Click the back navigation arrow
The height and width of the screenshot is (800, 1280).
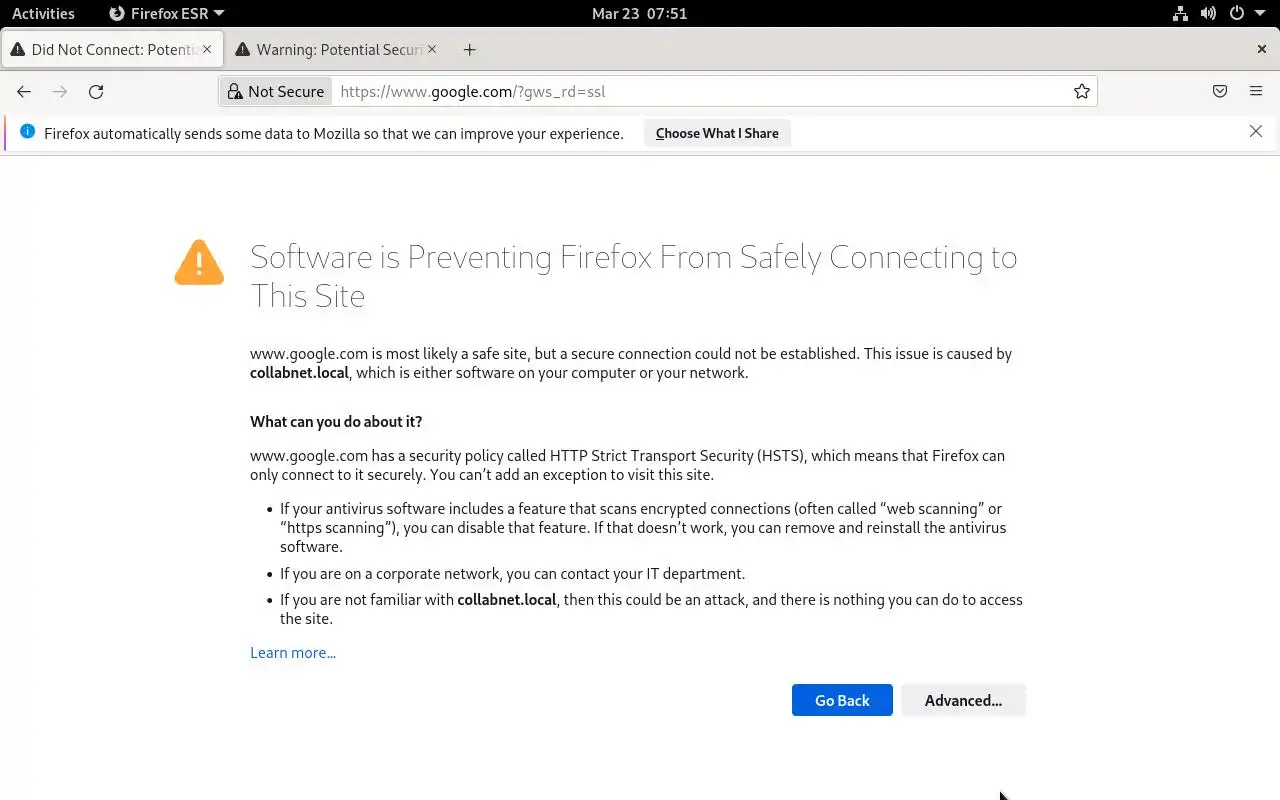click(24, 92)
